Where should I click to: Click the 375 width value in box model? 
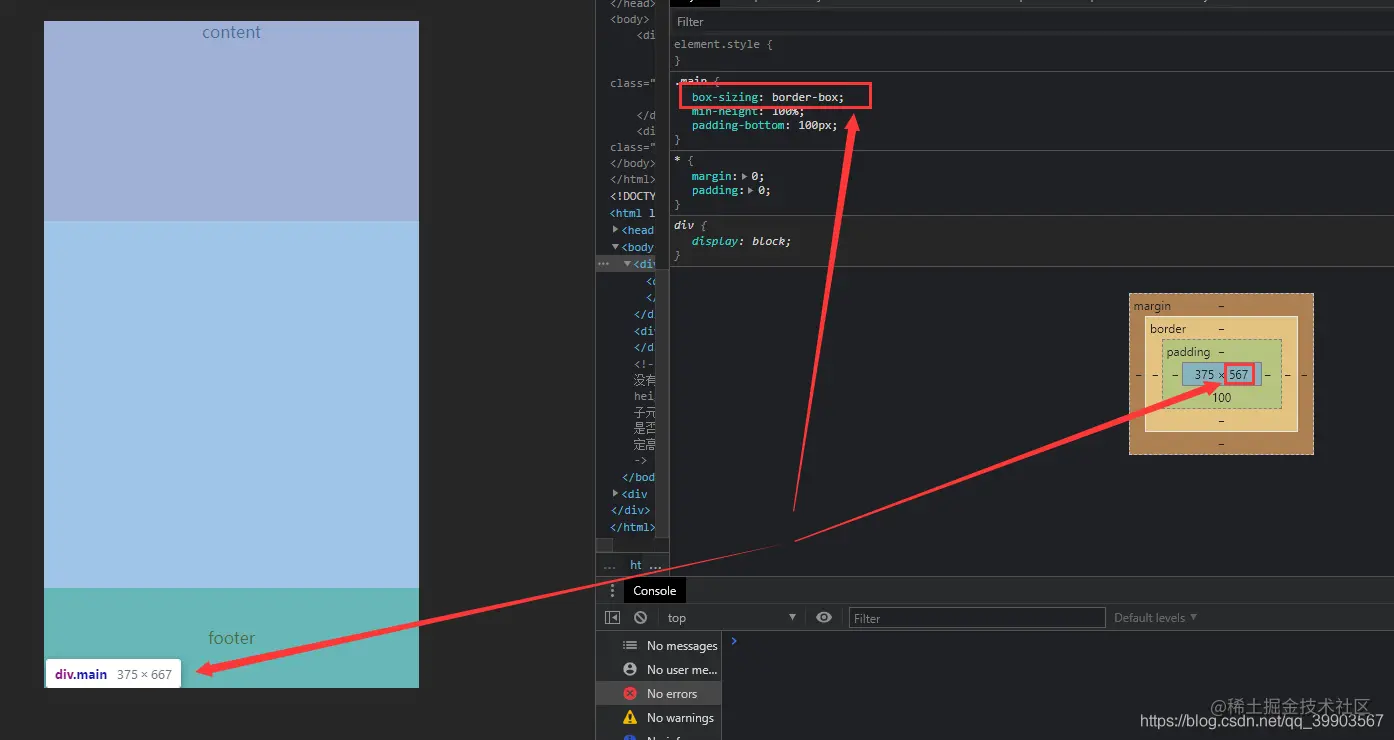(1204, 375)
